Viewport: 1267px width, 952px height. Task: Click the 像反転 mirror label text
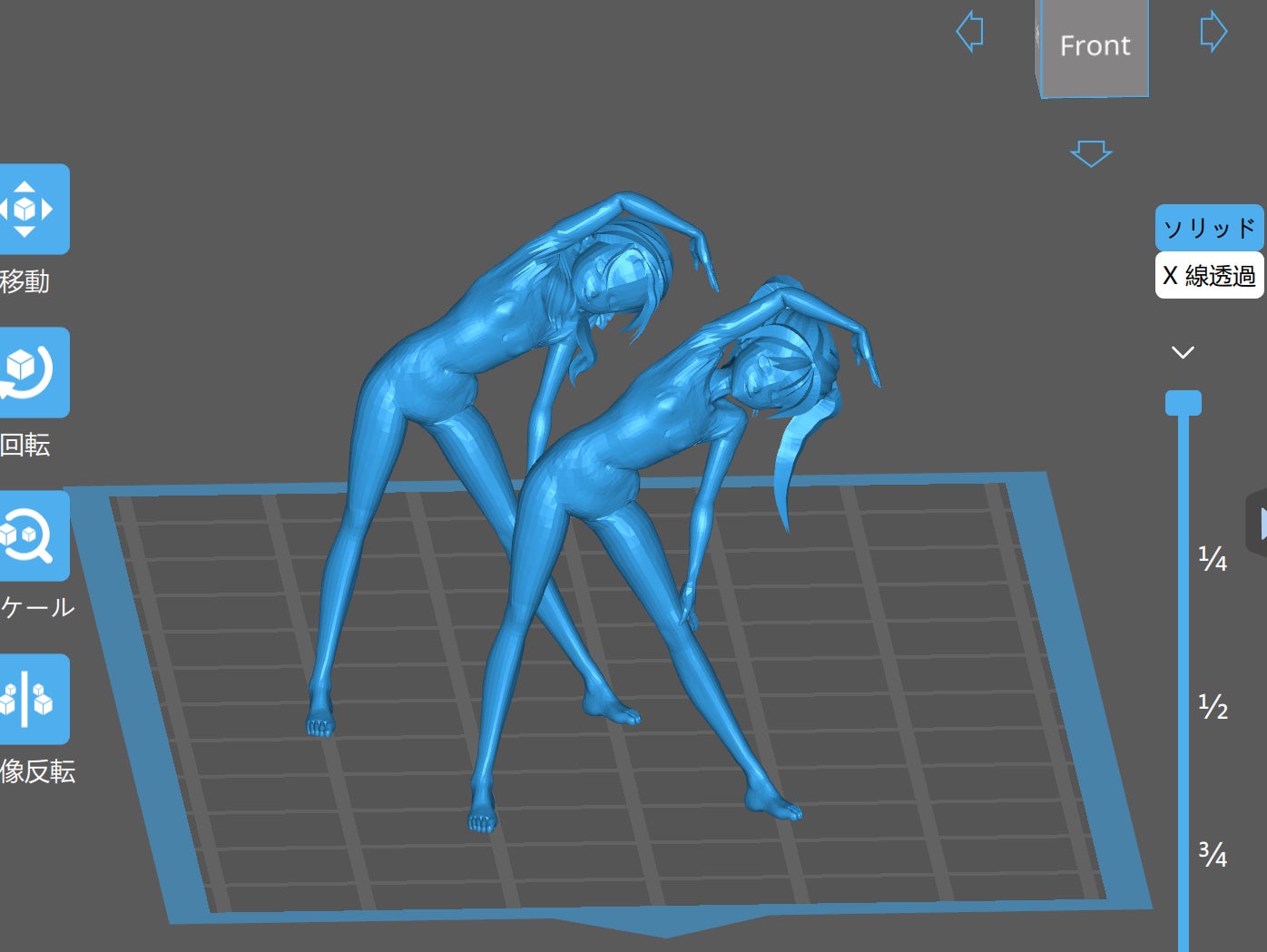(37, 771)
